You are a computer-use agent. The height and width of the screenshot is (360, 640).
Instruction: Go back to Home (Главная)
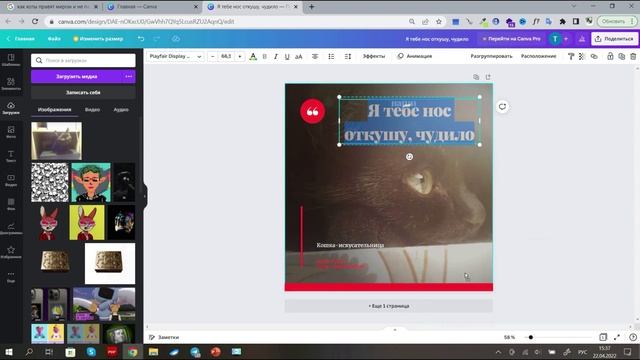coord(20,39)
